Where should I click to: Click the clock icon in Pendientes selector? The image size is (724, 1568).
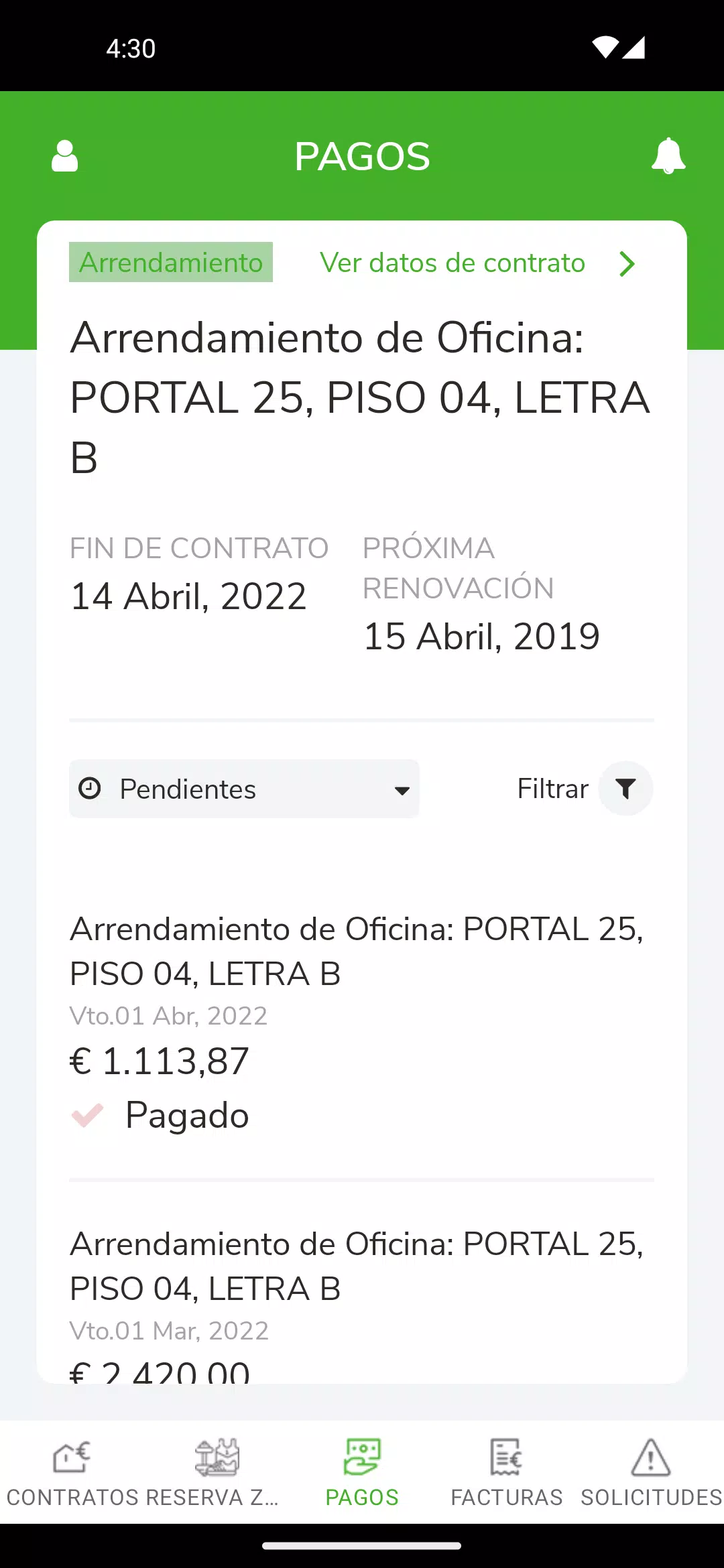tap(90, 789)
